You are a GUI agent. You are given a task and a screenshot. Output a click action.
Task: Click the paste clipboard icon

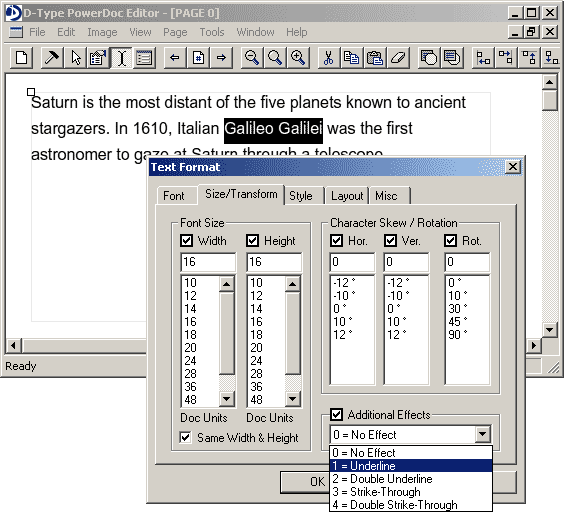pyautogui.click(x=374, y=58)
